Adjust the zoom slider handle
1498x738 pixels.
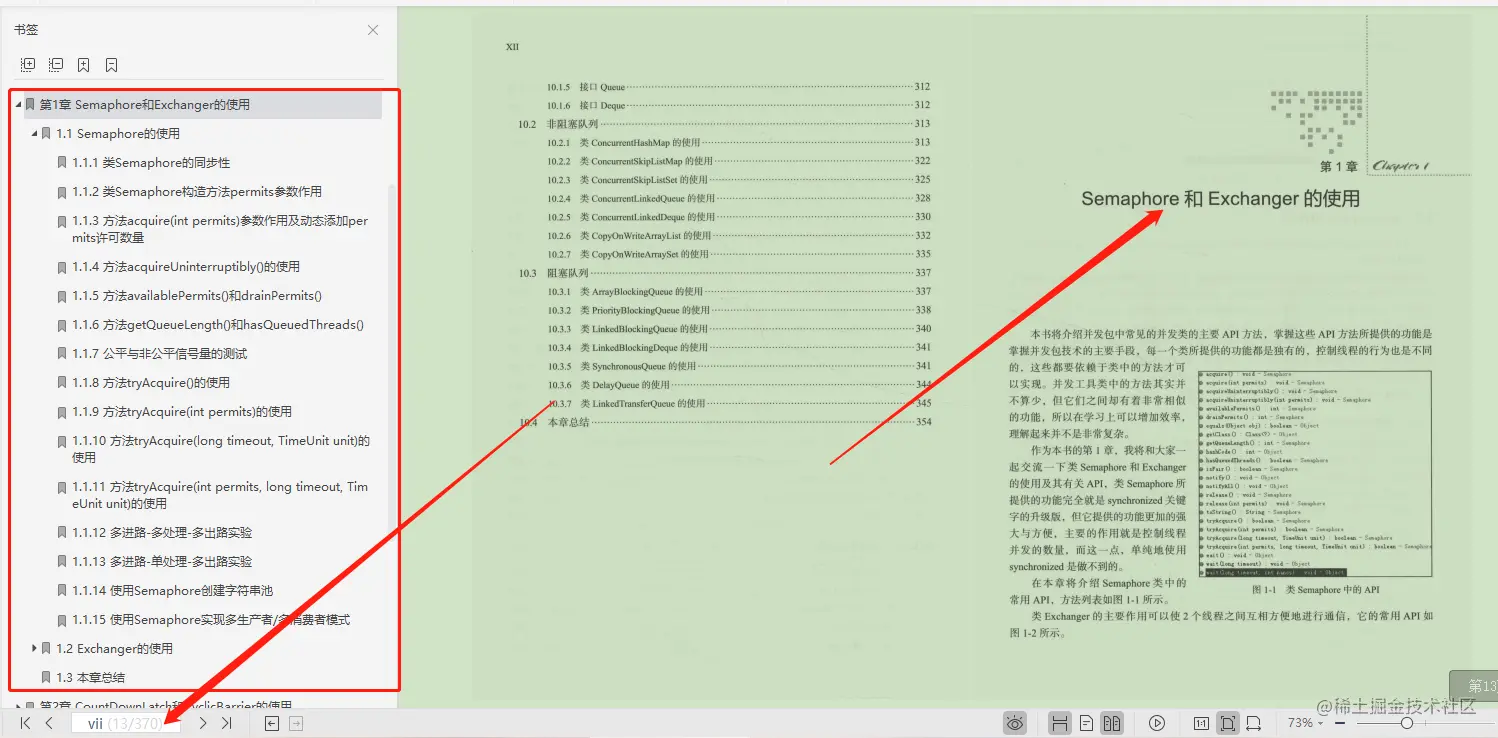(x=1406, y=723)
